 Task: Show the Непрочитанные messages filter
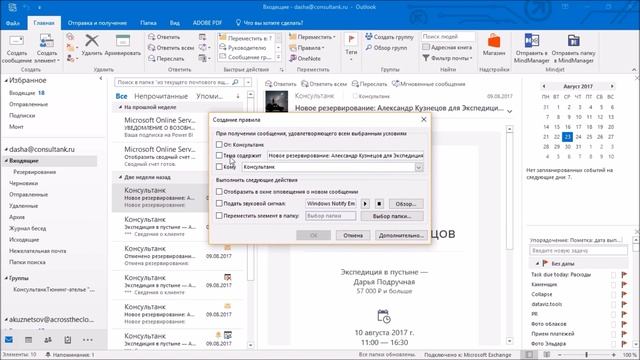pyautogui.click(x=161, y=96)
